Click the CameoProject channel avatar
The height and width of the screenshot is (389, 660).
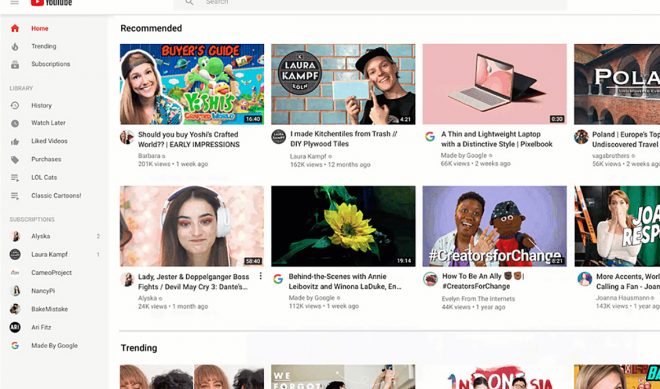coord(15,273)
